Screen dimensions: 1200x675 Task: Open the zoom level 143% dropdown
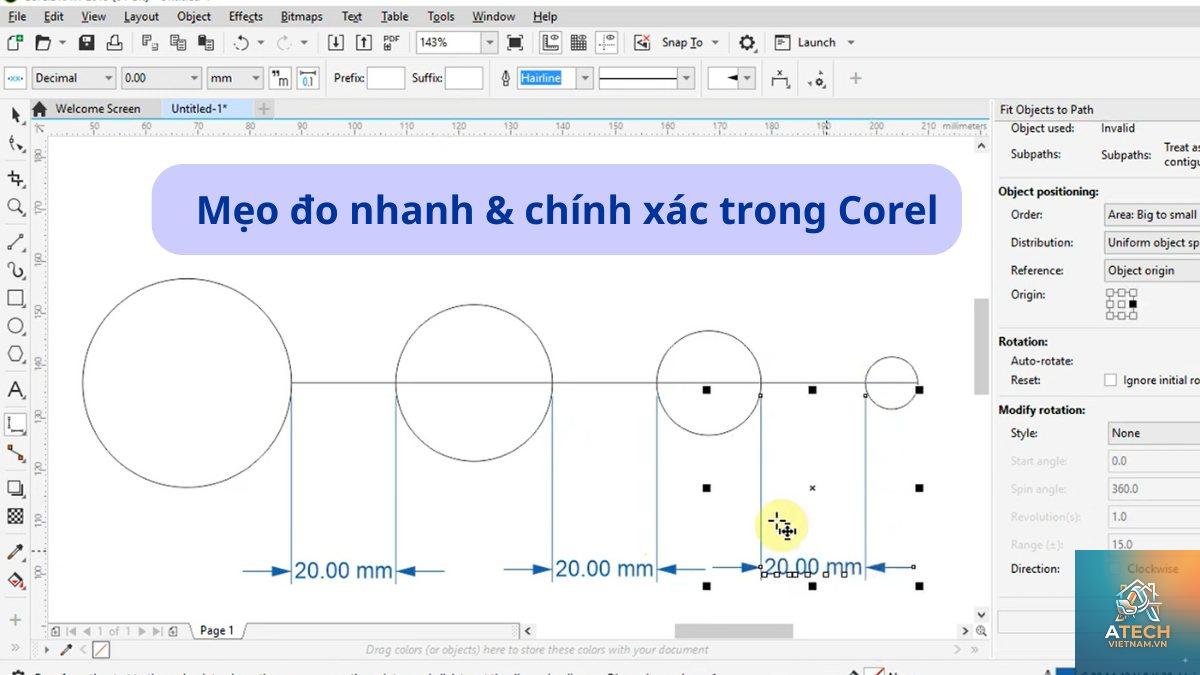[489, 42]
